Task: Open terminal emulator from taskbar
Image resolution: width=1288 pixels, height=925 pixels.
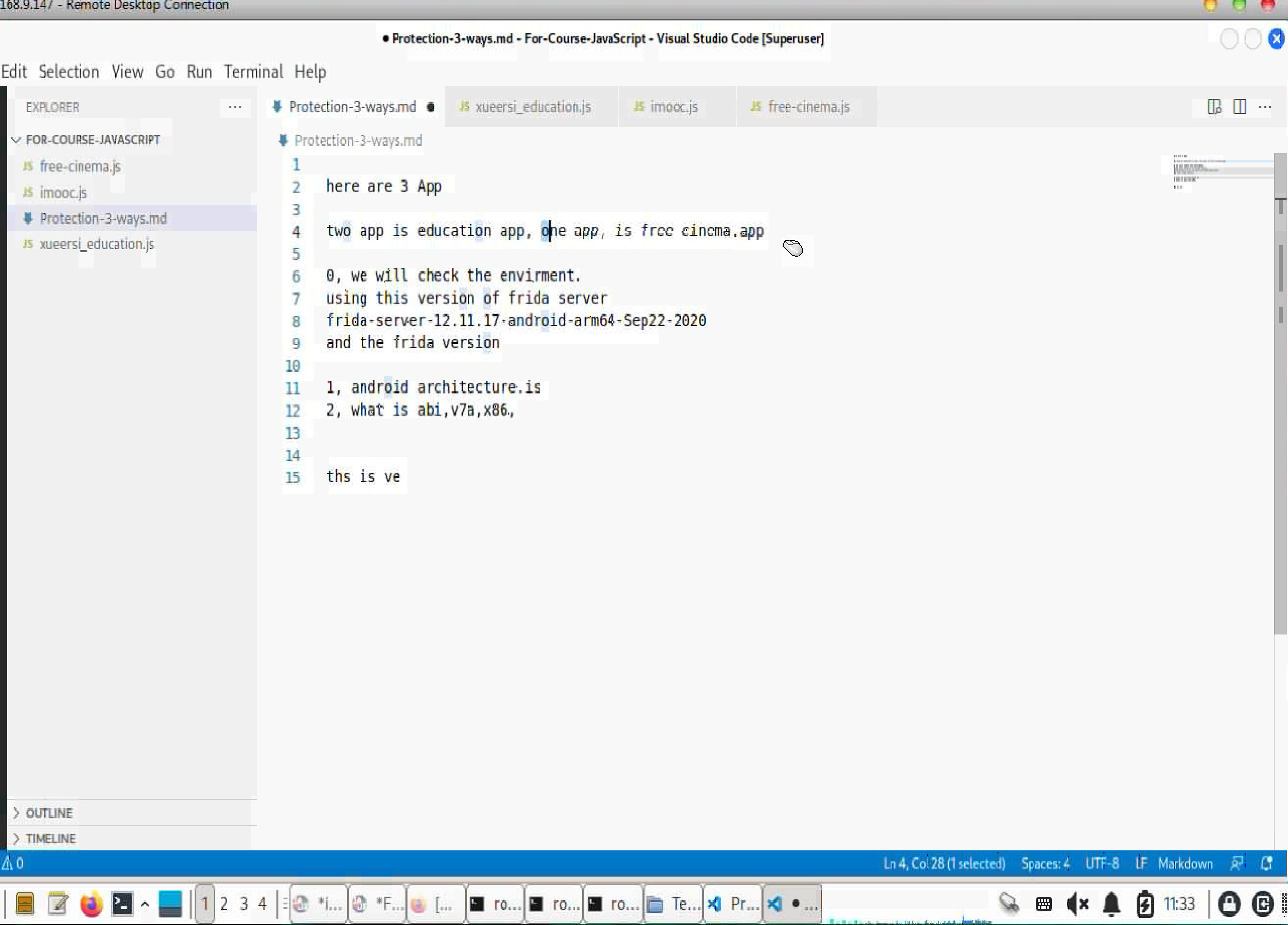Action: pos(122,903)
